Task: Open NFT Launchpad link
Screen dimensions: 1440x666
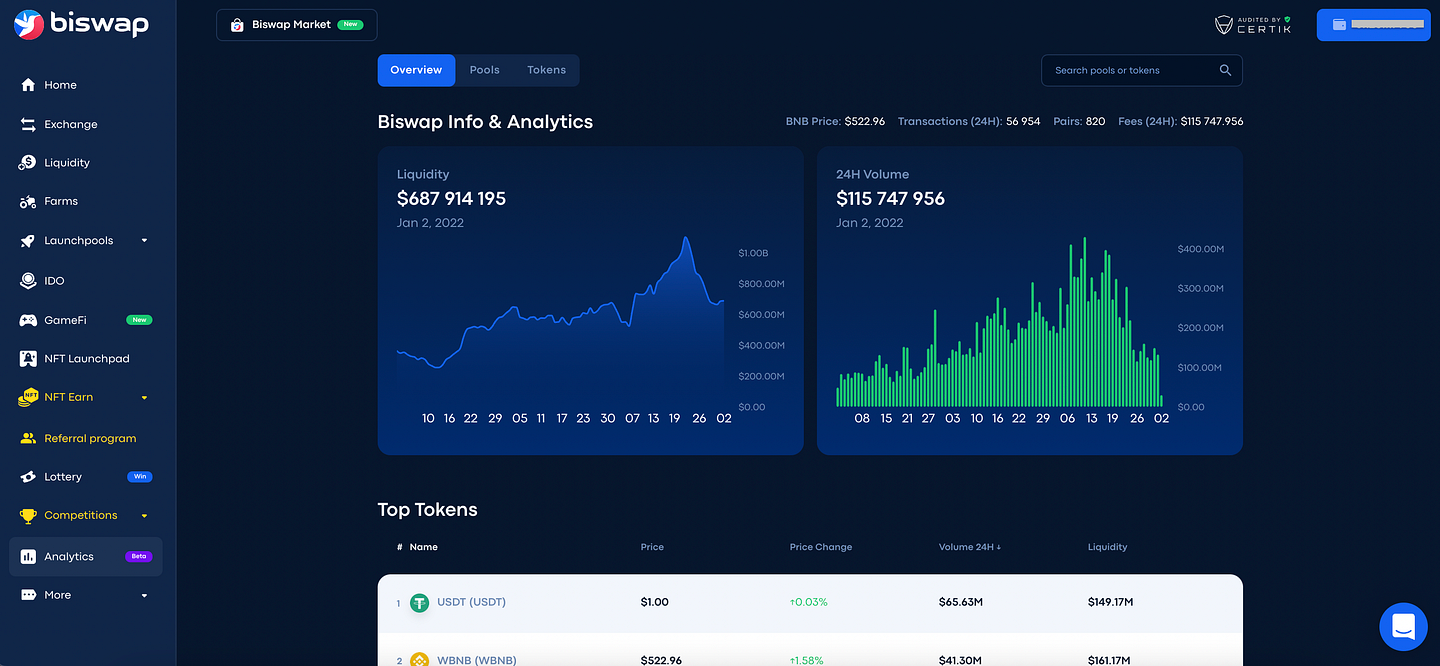Action: 87,358
